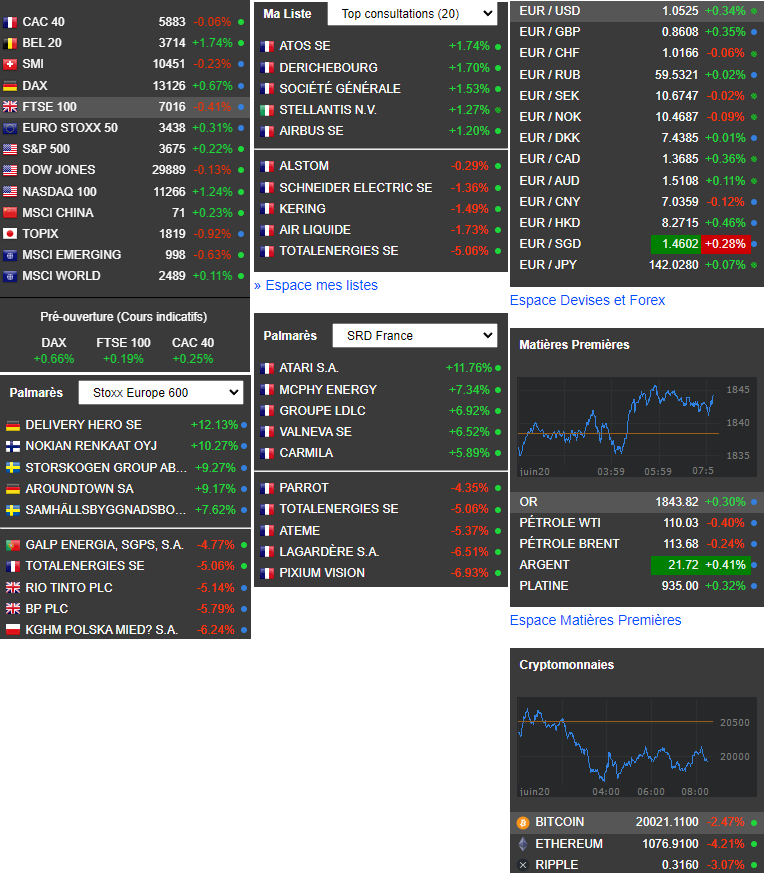Click the Chinese flag beside MSCI CHINA

(x=10, y=213)
